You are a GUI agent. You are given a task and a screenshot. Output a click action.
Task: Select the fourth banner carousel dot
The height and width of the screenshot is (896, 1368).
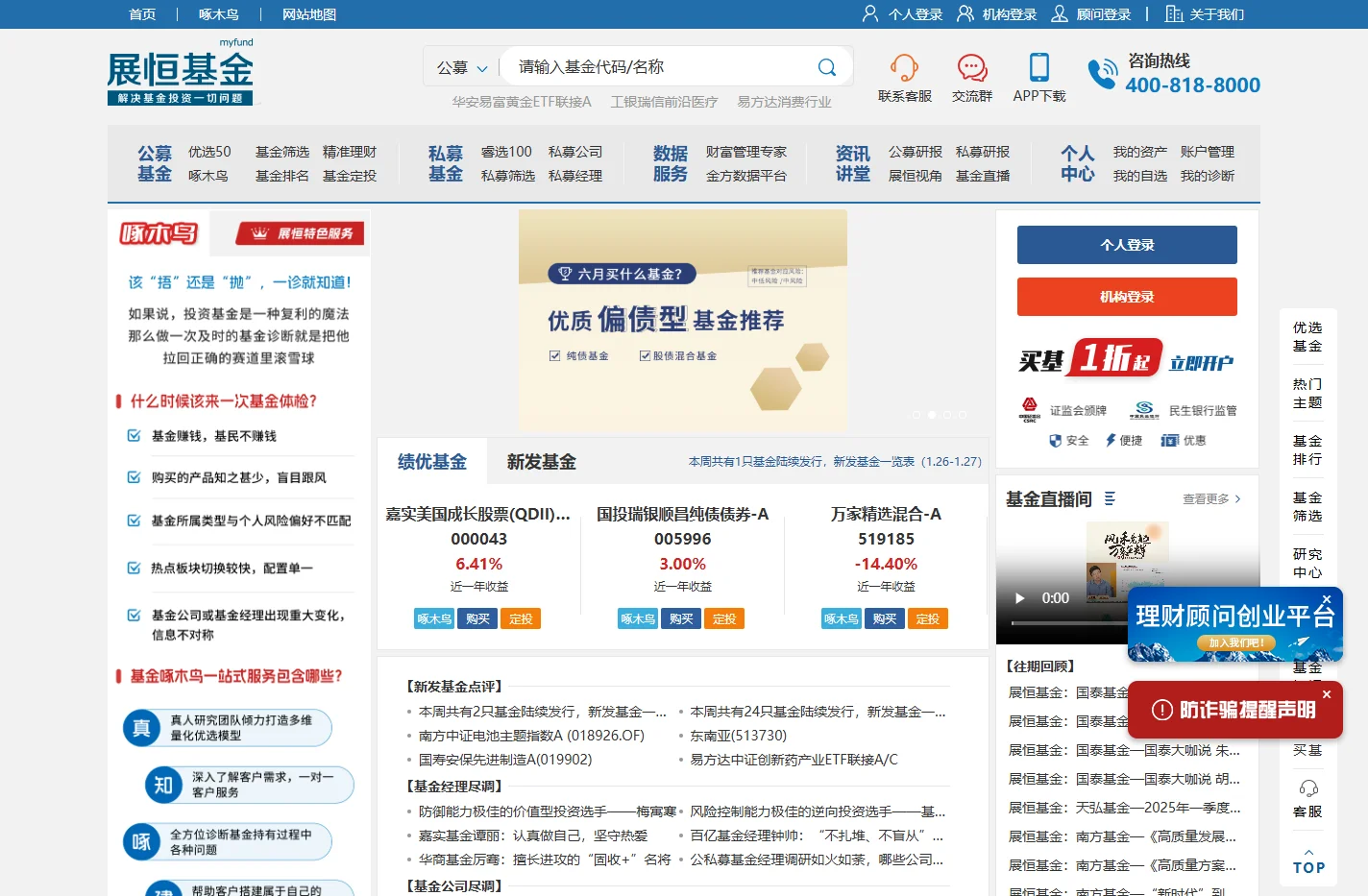pos(963,415)
